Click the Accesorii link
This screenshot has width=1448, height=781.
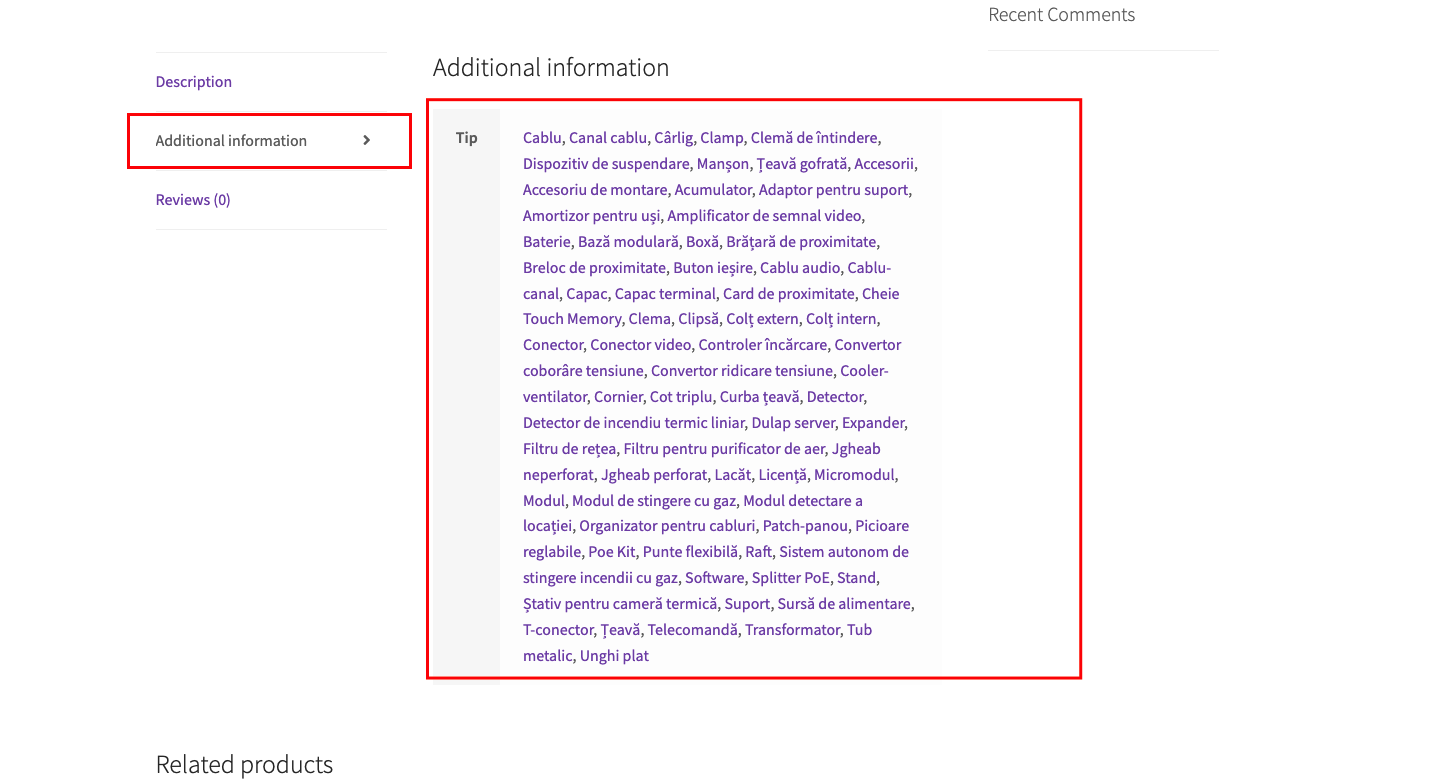(x=884, y=164)
